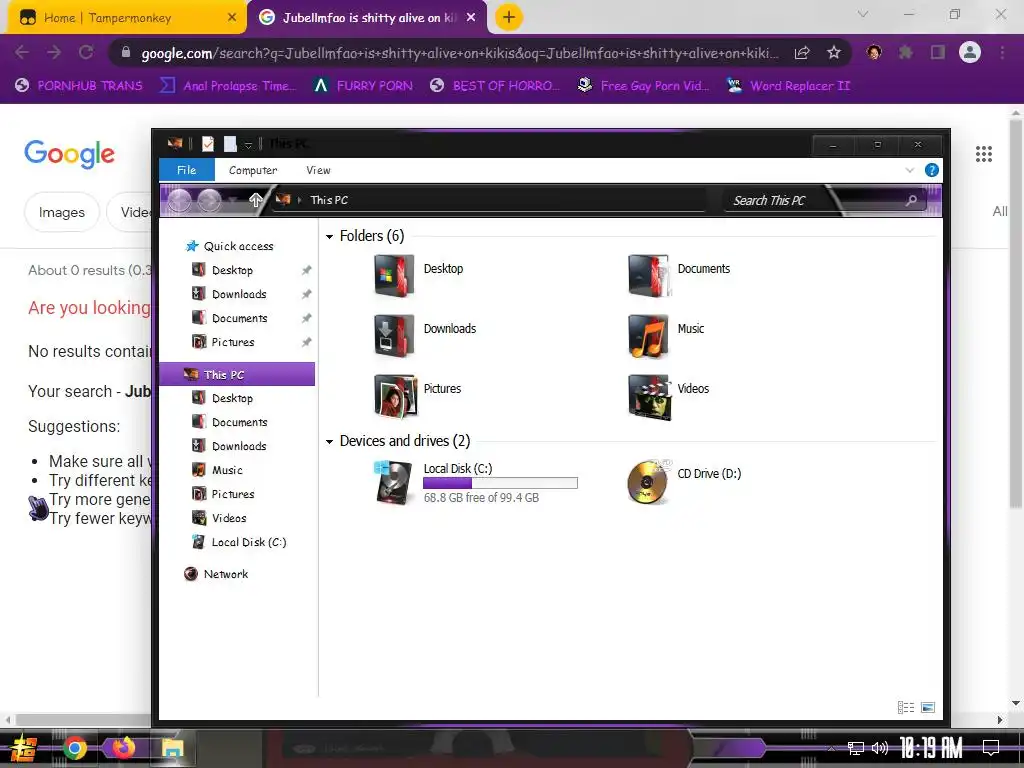This screenshot has width=1024, height=768.
Task: Open the notification center icon
Action: (991, 748)
